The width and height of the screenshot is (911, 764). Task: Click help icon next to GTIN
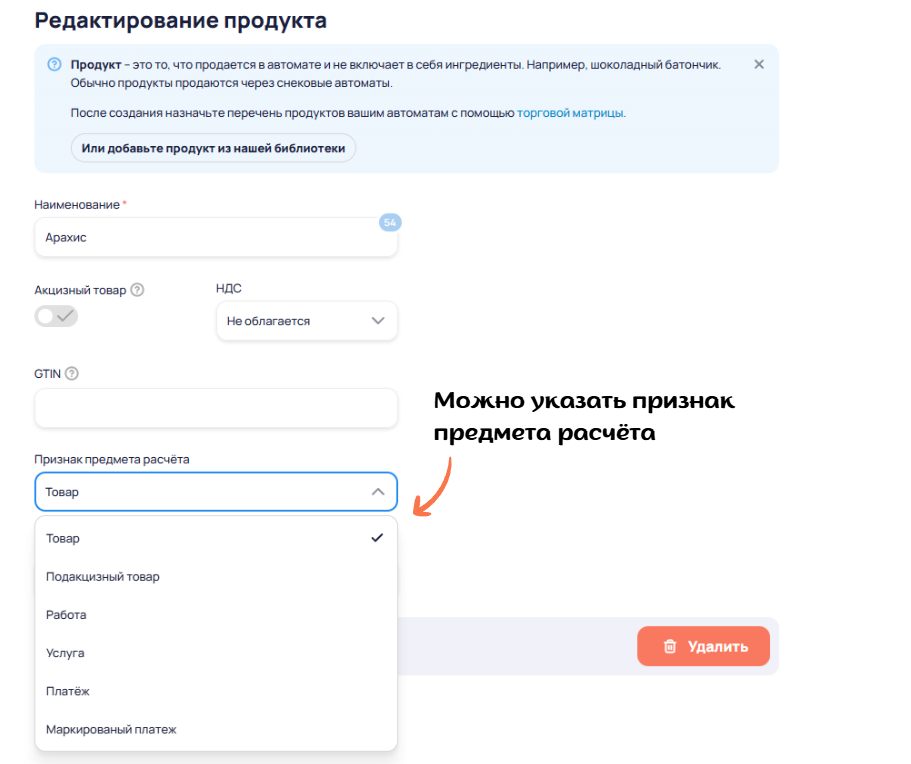coord(72,374)
